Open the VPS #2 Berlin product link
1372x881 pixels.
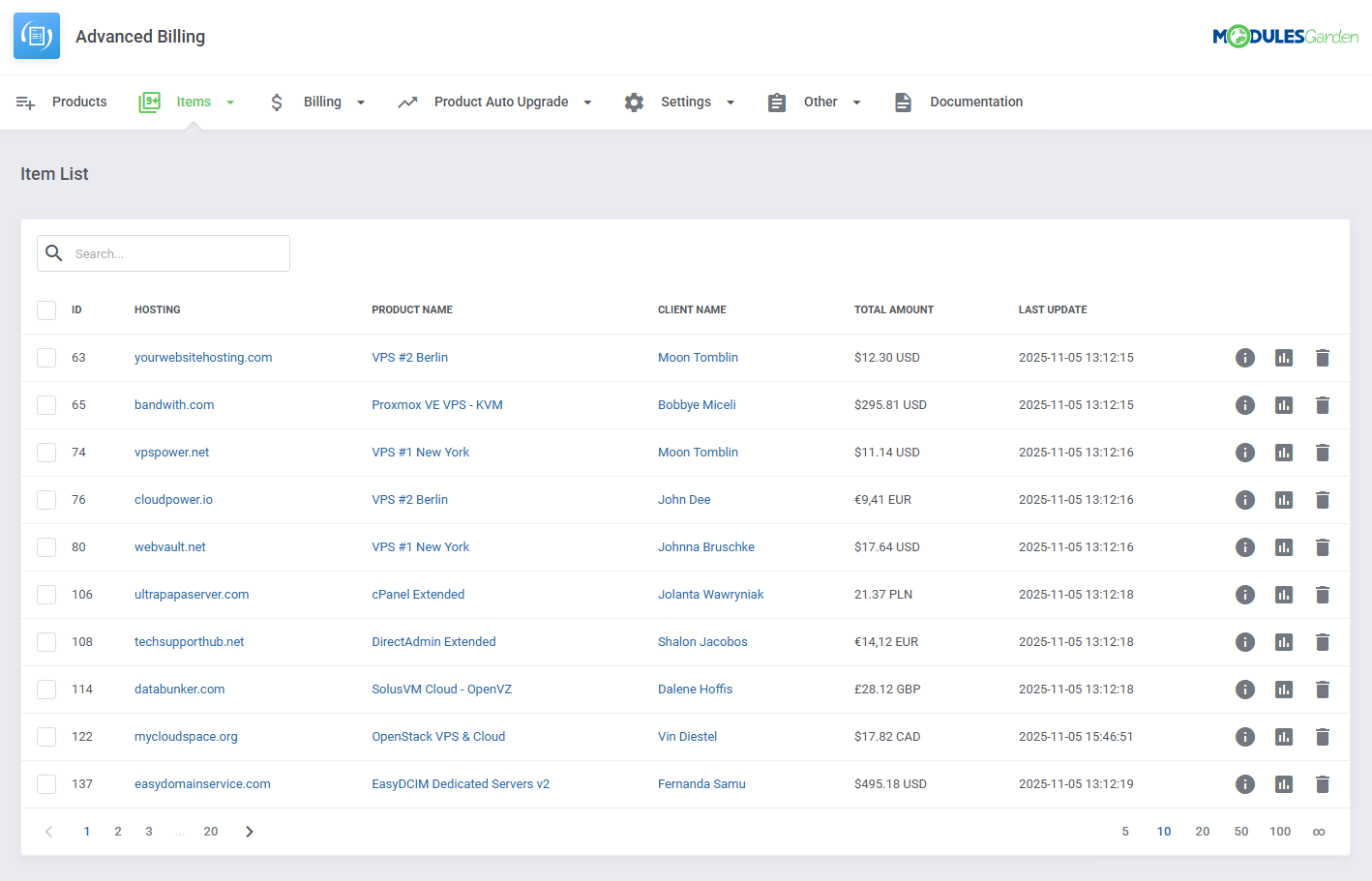409,357
